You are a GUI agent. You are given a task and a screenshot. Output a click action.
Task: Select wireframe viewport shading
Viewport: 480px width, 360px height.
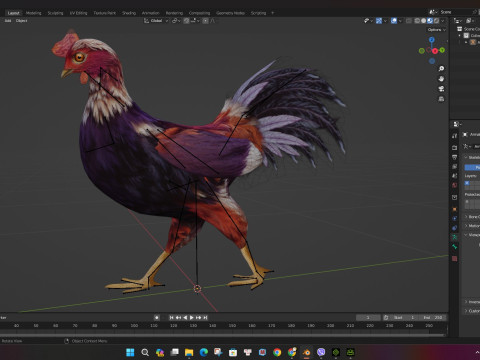click(417, 21)
